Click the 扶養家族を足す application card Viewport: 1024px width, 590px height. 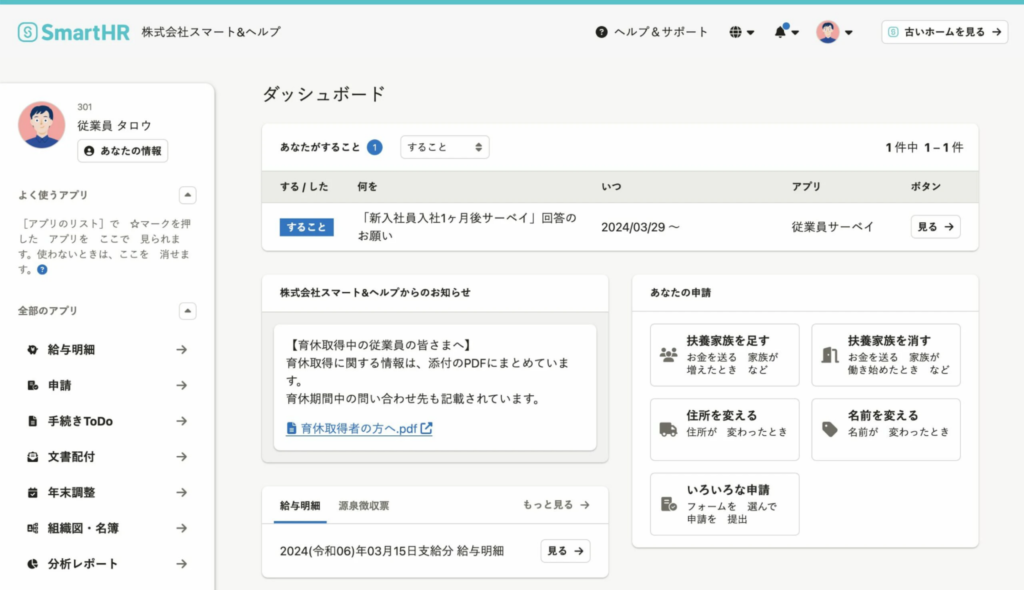click(x=724, y=354)
